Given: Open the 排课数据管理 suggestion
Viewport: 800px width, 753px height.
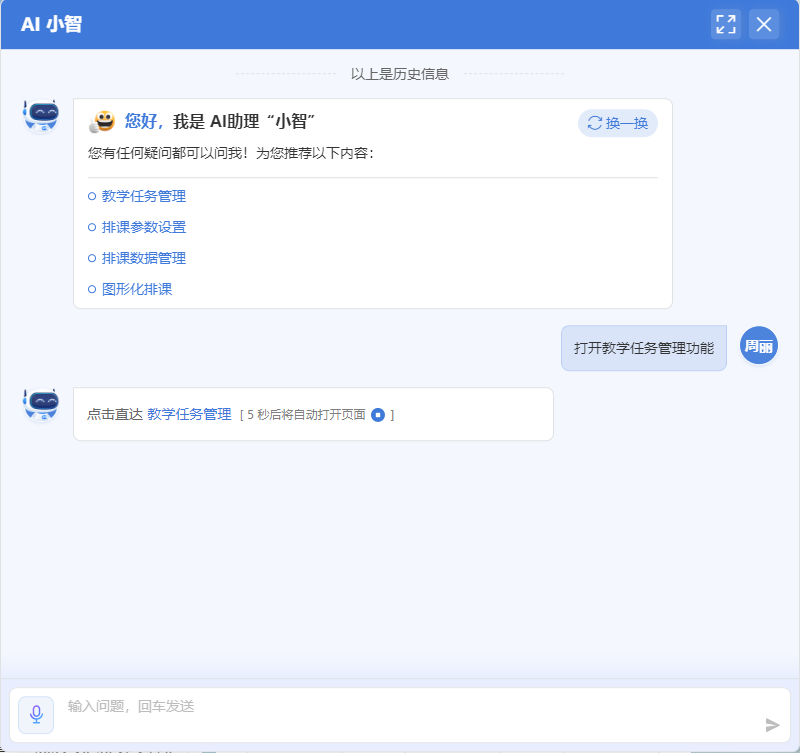Looking at the screenshot, I should [143, 258].
